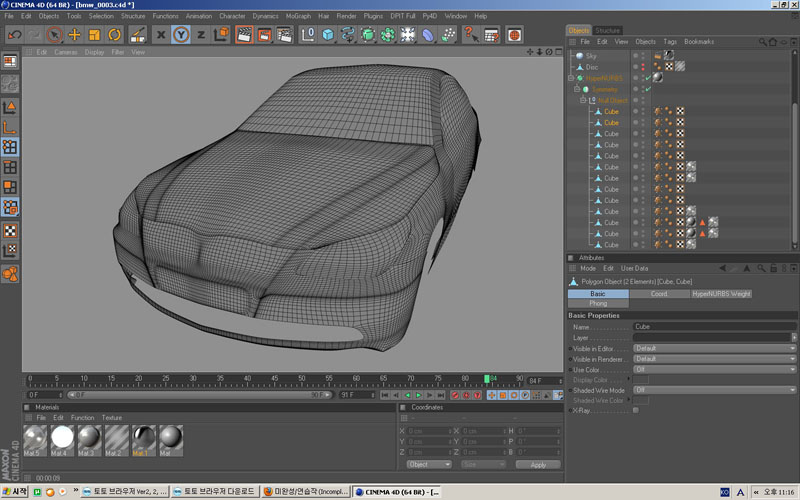800x500 pixels.
Task: Add a HyperNURBS generator from toolbar
Action: point(368,35)
